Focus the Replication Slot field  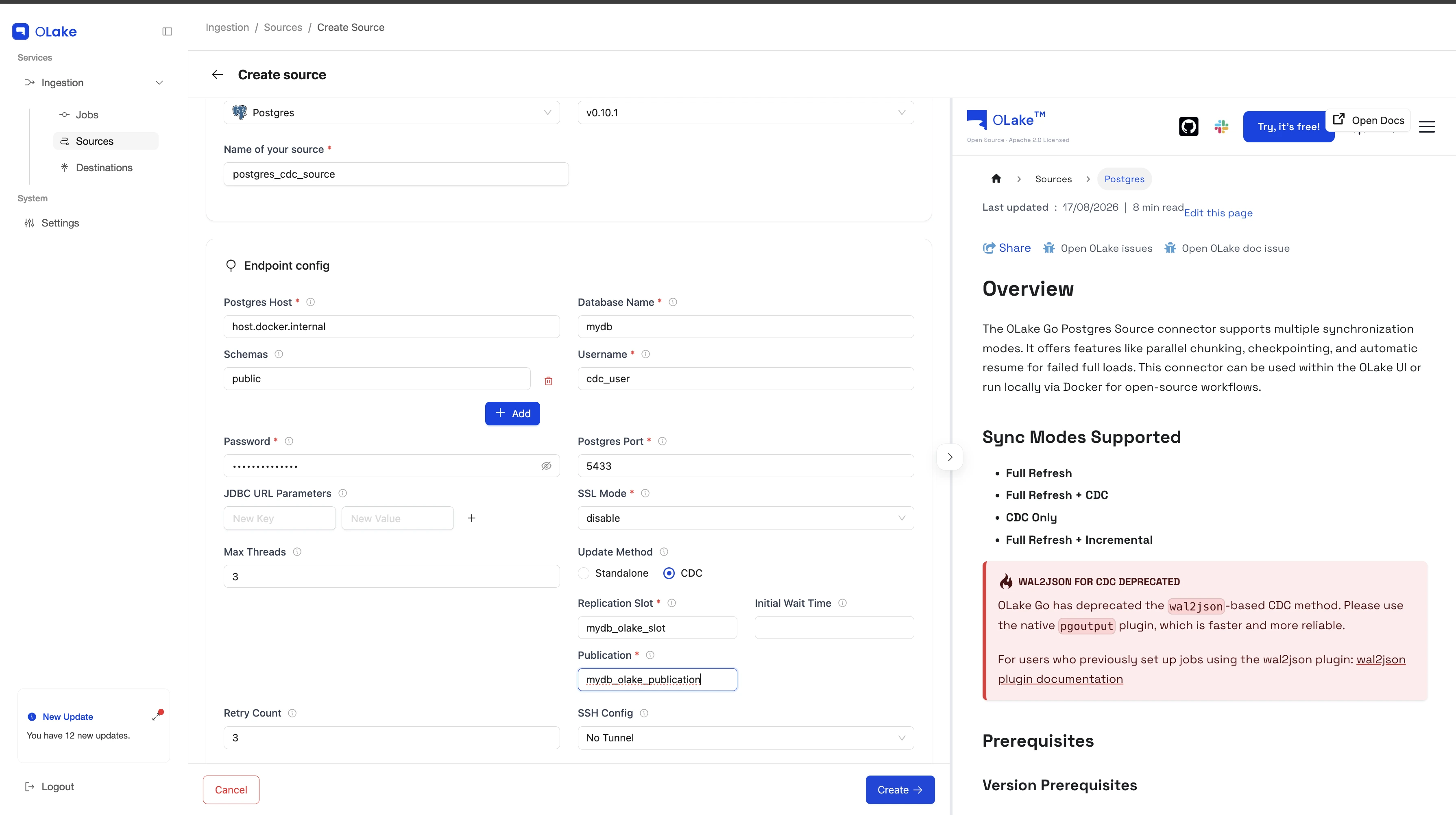pyautogui.click(x=657, y=628)
